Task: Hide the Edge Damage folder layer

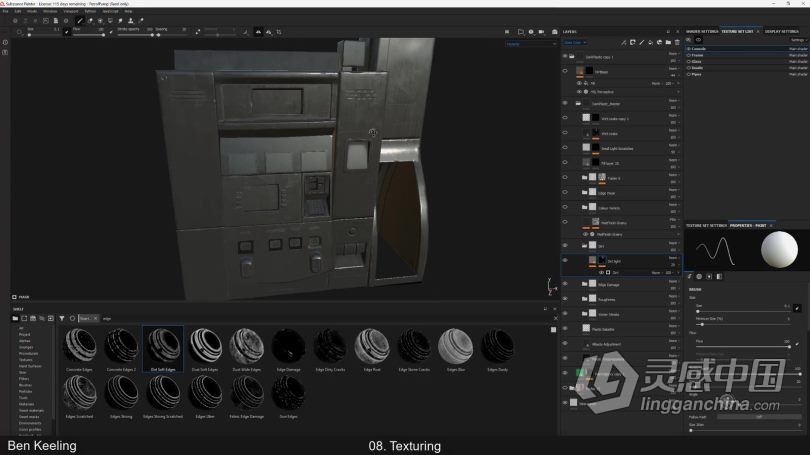Action: click(x=565, y=284)
